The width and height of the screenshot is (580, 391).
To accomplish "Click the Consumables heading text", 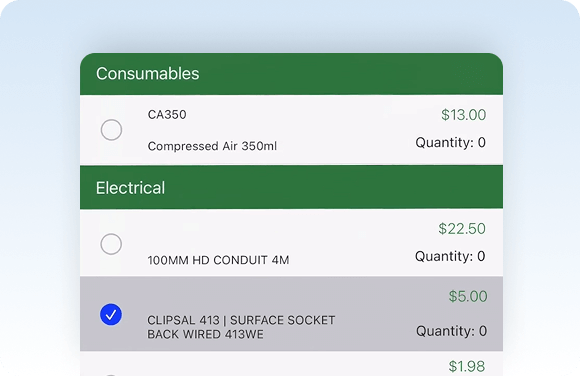I will coord(148,74).
